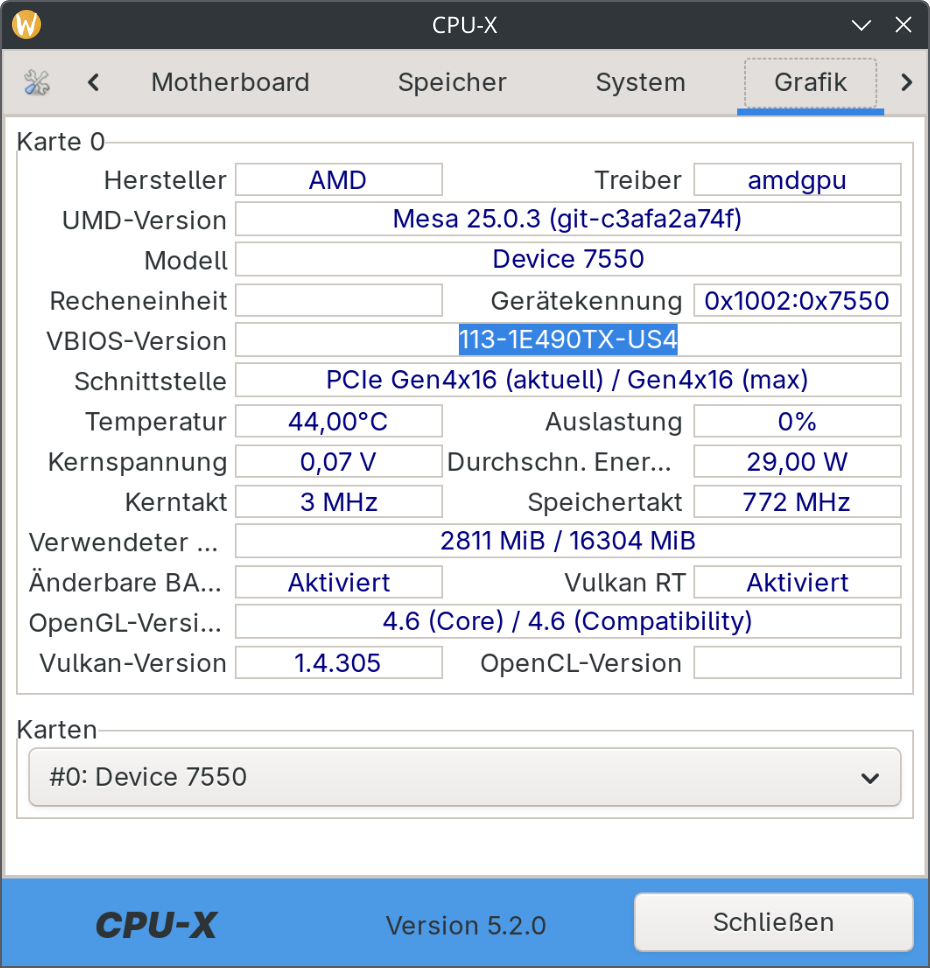The width and height of the screenshot is (930, 968).
Task: Click the 'Gerätekennung' label
Action: pyautogui.click(x=587, y=301)
